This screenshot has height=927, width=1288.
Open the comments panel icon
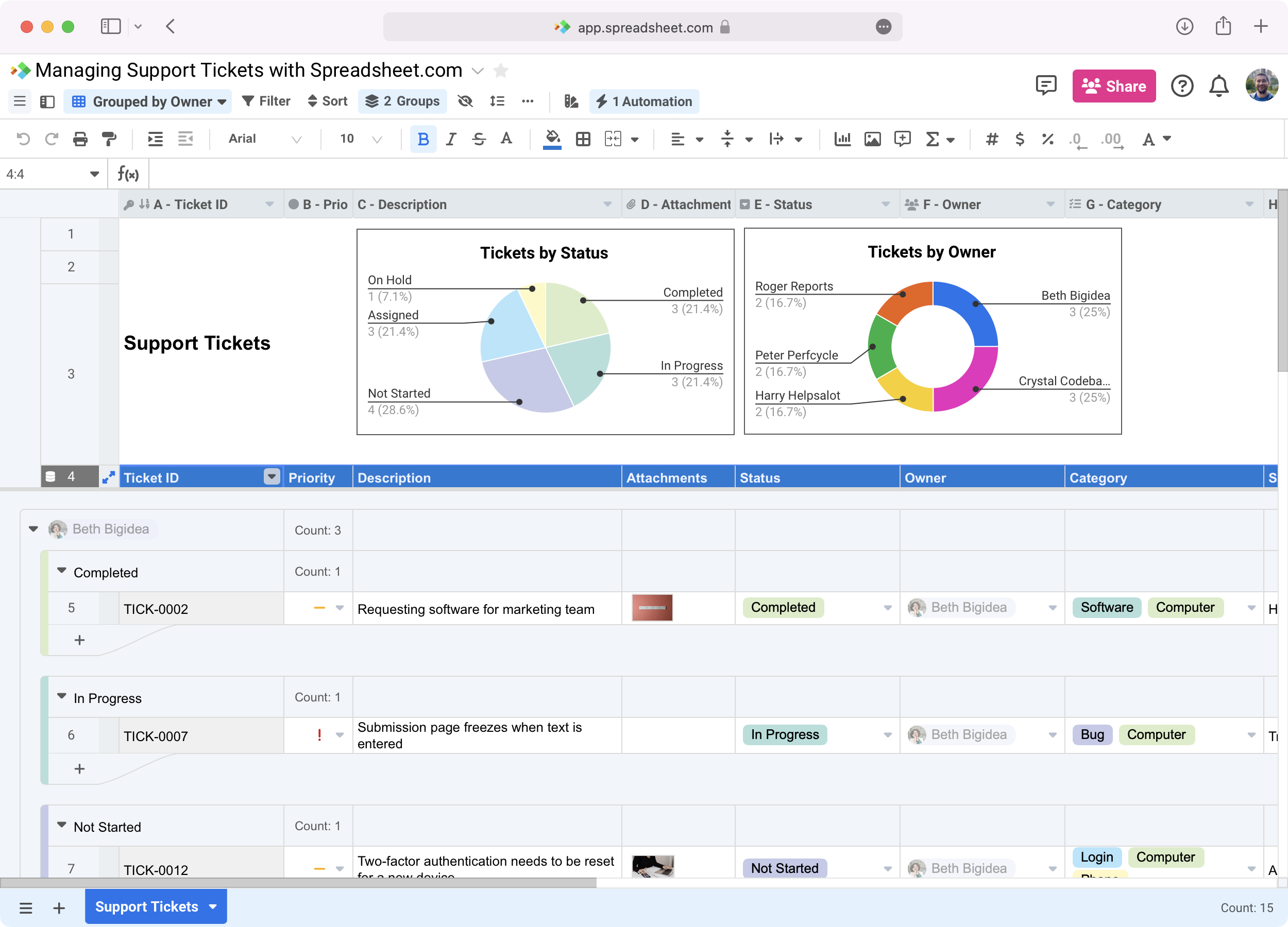tap(1045, 85)
